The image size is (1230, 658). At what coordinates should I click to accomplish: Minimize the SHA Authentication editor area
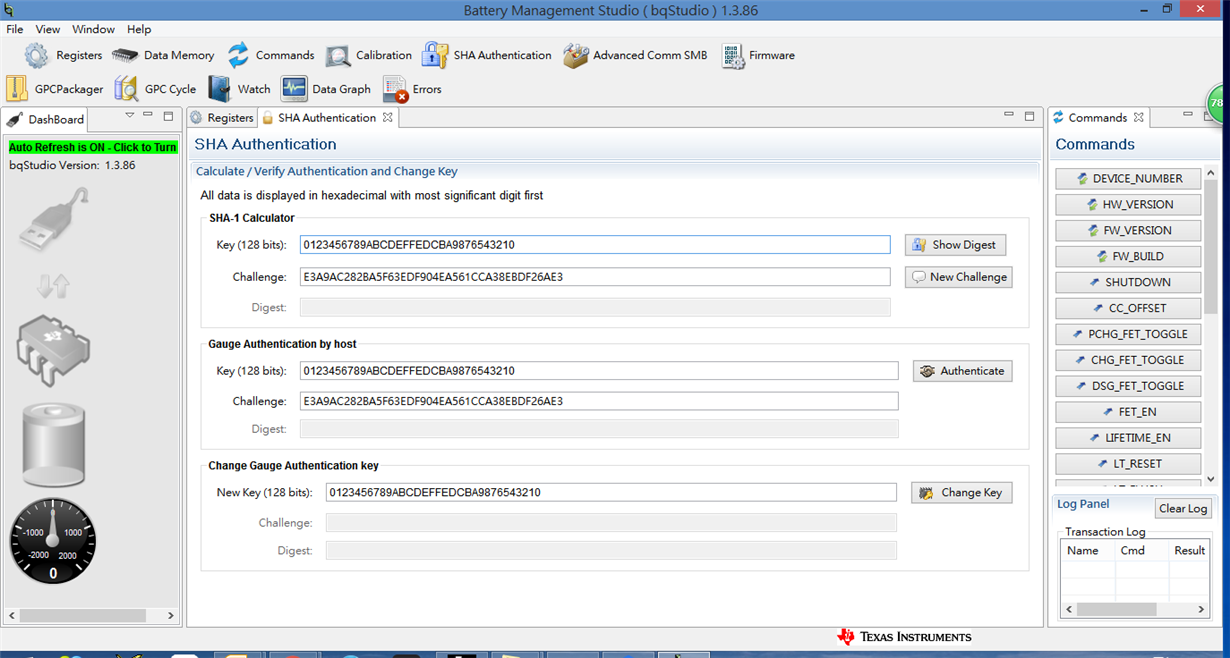(1009, 116)
